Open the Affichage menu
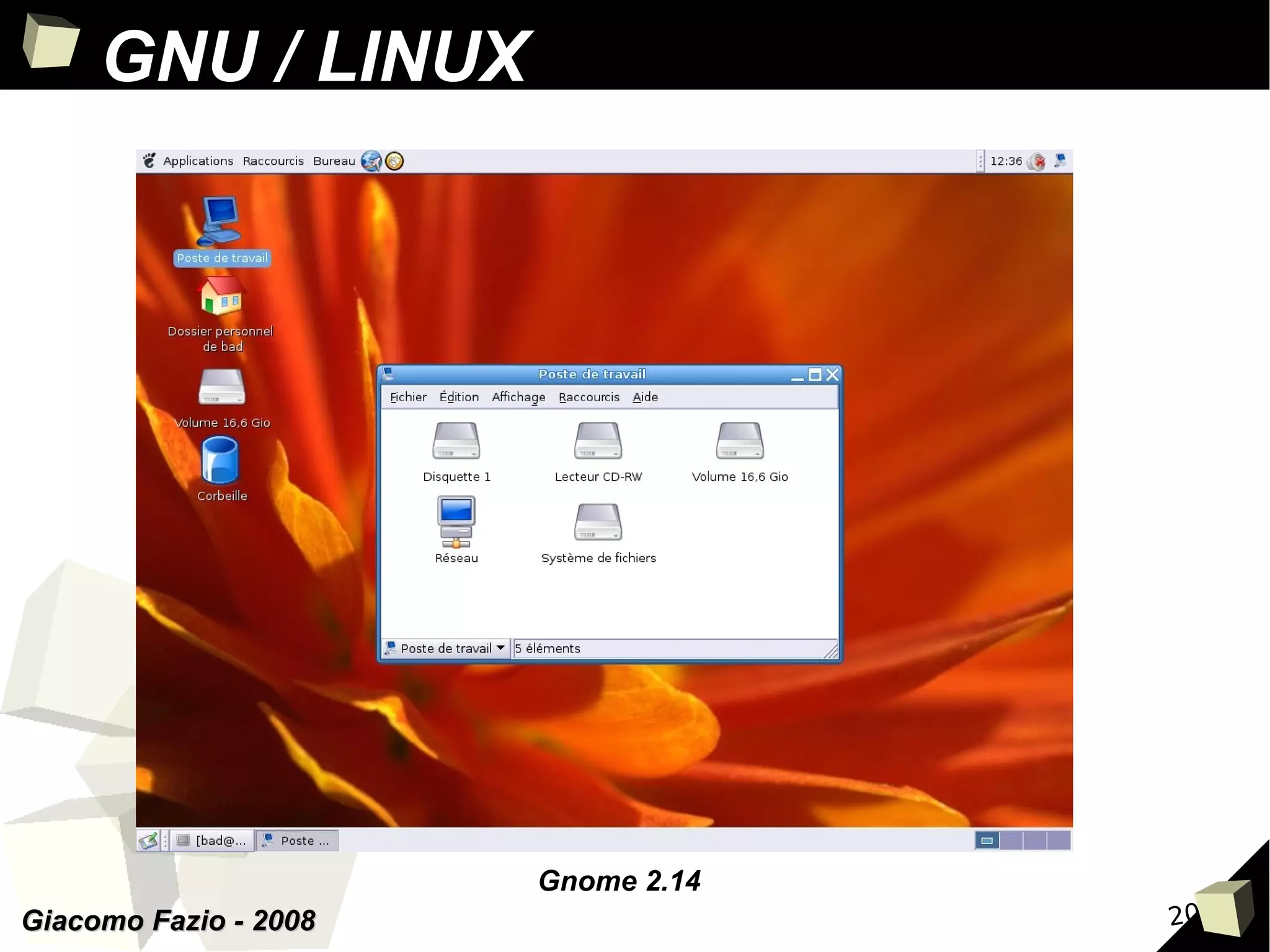1270x952 pixels. click(x=518, y=397)
